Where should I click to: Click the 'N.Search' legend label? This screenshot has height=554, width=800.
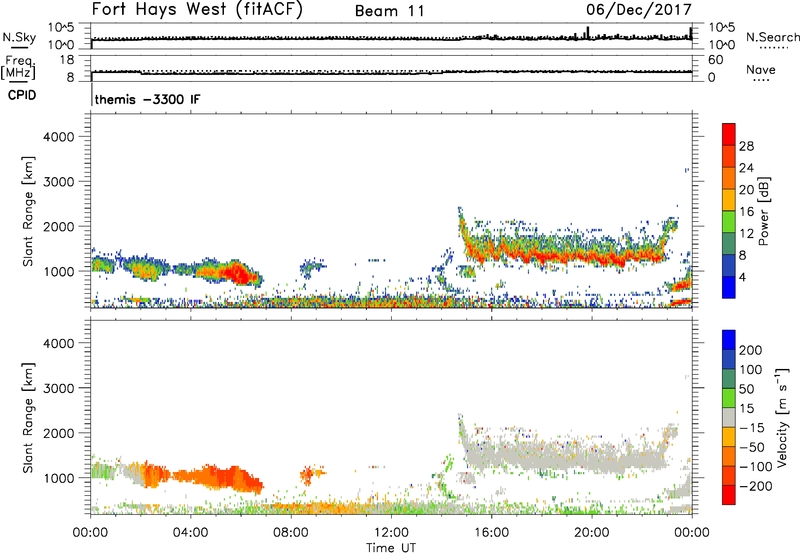773,37
